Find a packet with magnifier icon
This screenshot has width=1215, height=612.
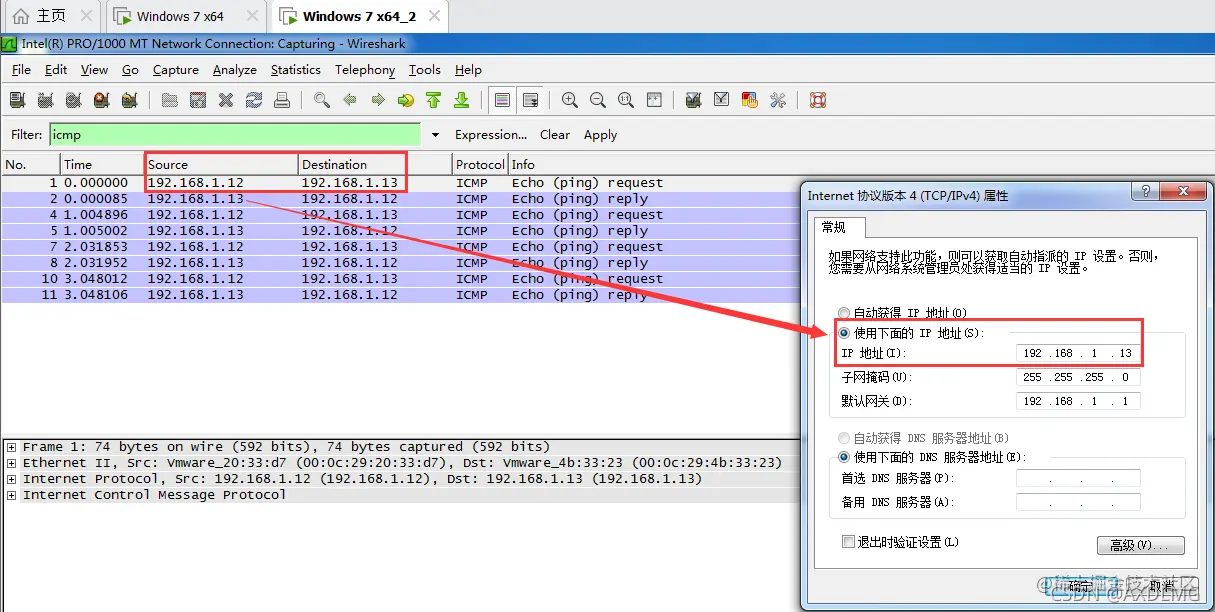coord(322,100)
